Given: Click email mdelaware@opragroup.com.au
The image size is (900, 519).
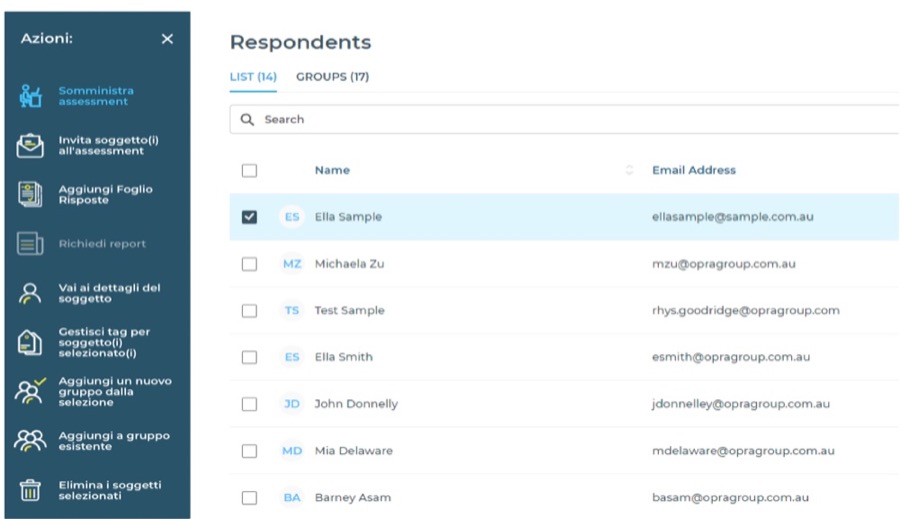Looking at the screenshot, I should click(743, 451).
